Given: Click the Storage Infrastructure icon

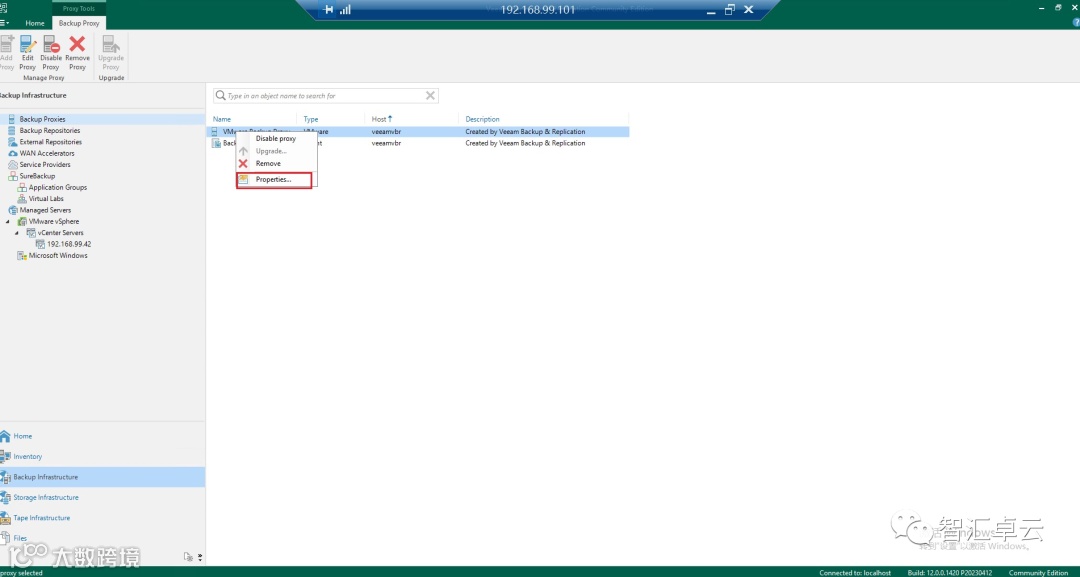Looking at the screenshot, I should (x=6, y=497).
